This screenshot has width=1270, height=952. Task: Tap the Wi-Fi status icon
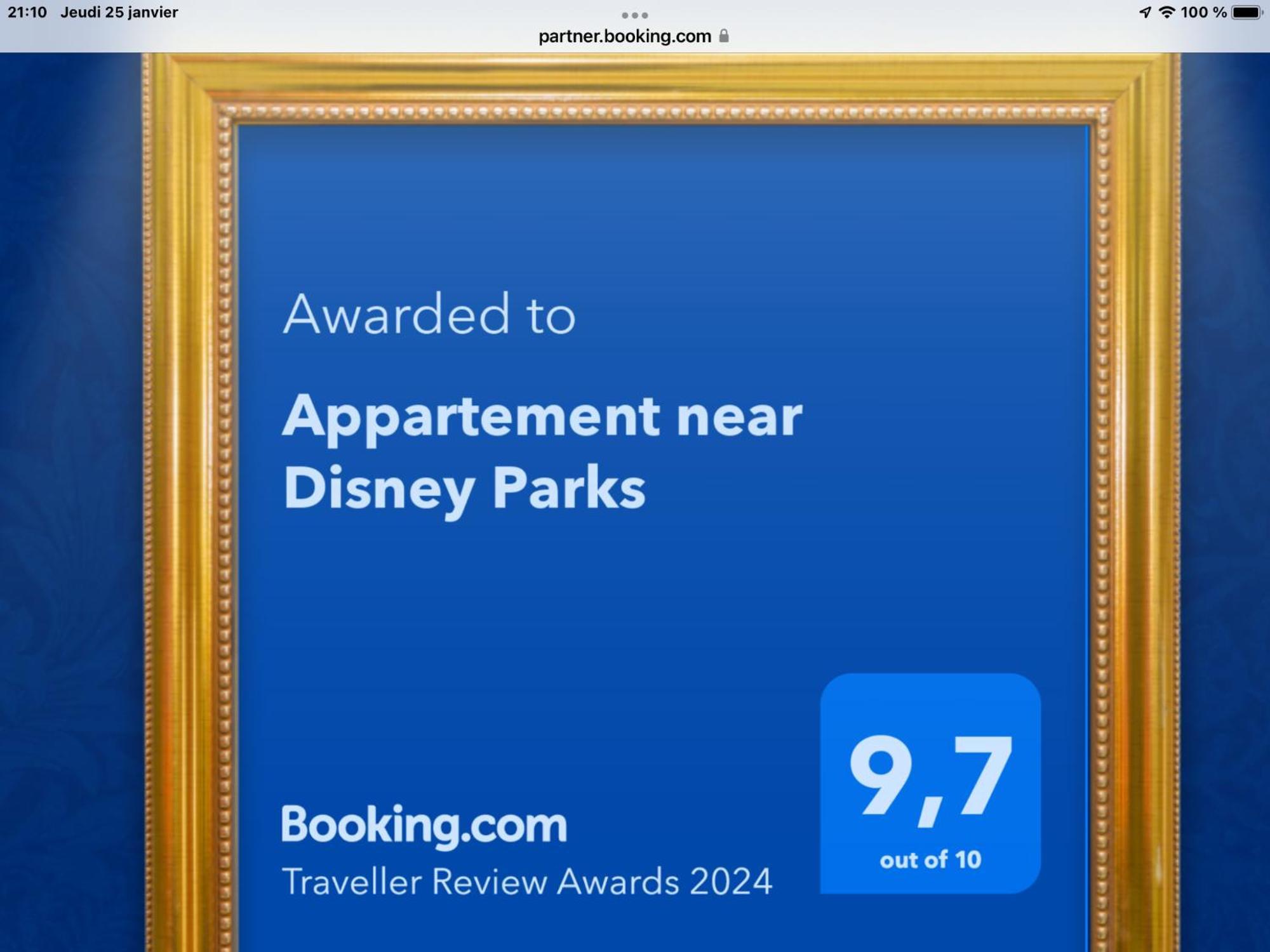click(1166, 12)
